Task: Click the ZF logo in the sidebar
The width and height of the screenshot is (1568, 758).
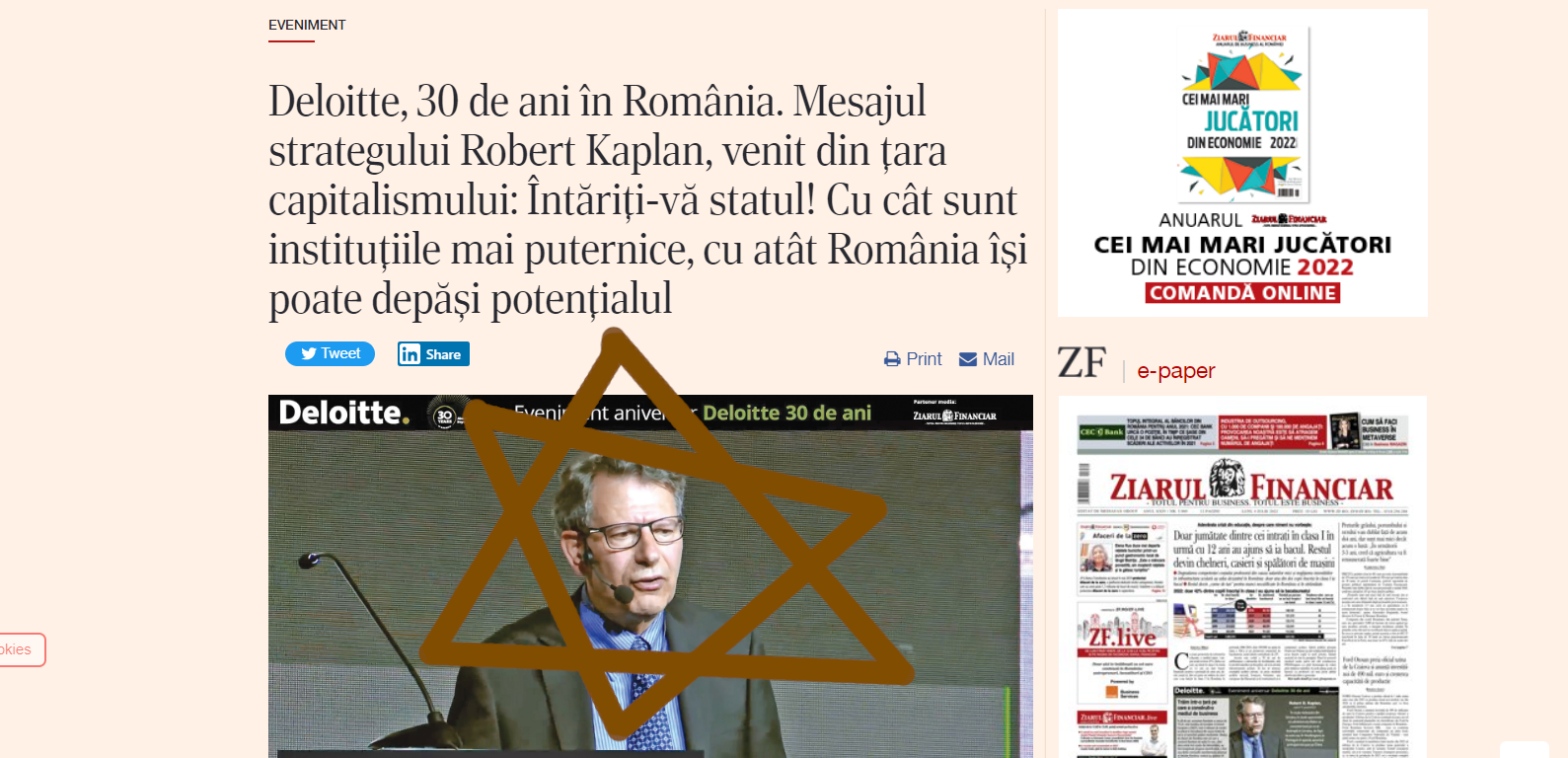Action: pyautogui.click(x=1081, y=363)
